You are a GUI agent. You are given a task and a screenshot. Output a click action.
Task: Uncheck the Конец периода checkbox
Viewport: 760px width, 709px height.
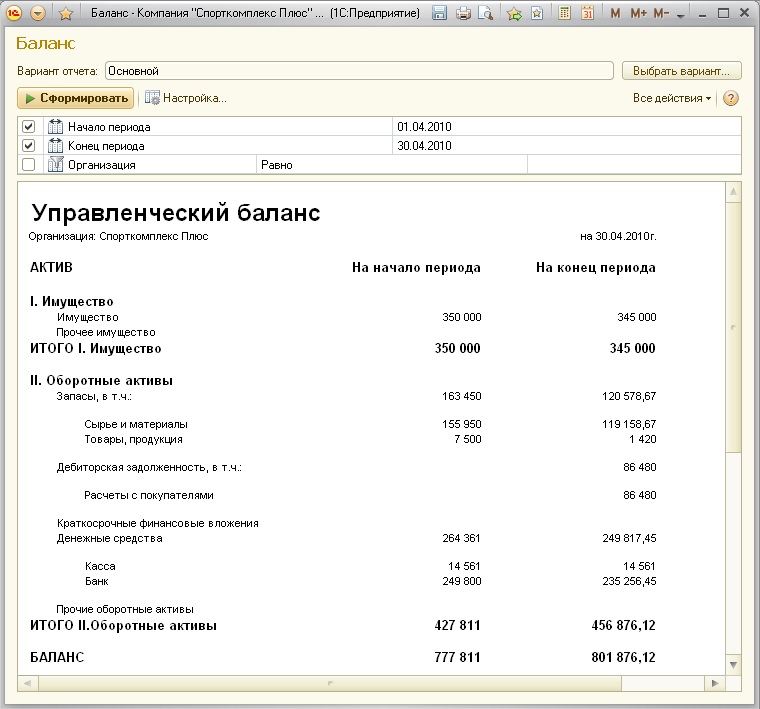pos(29,146)
